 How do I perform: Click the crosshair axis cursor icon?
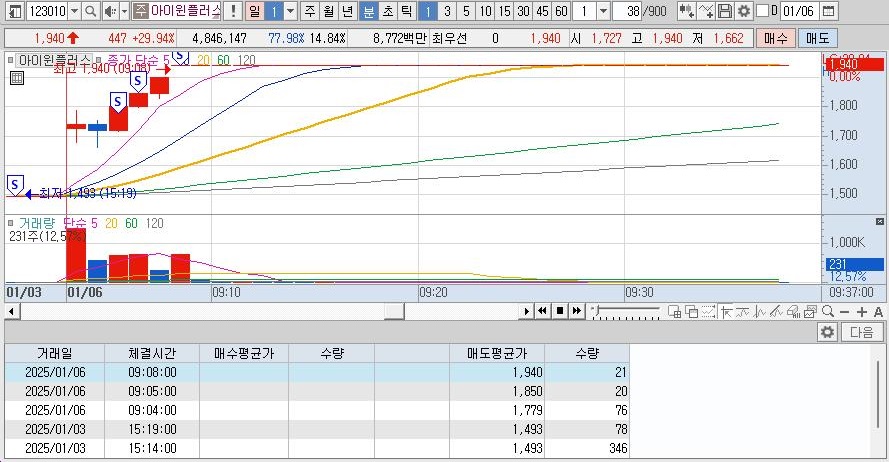[x=726, y=311]
